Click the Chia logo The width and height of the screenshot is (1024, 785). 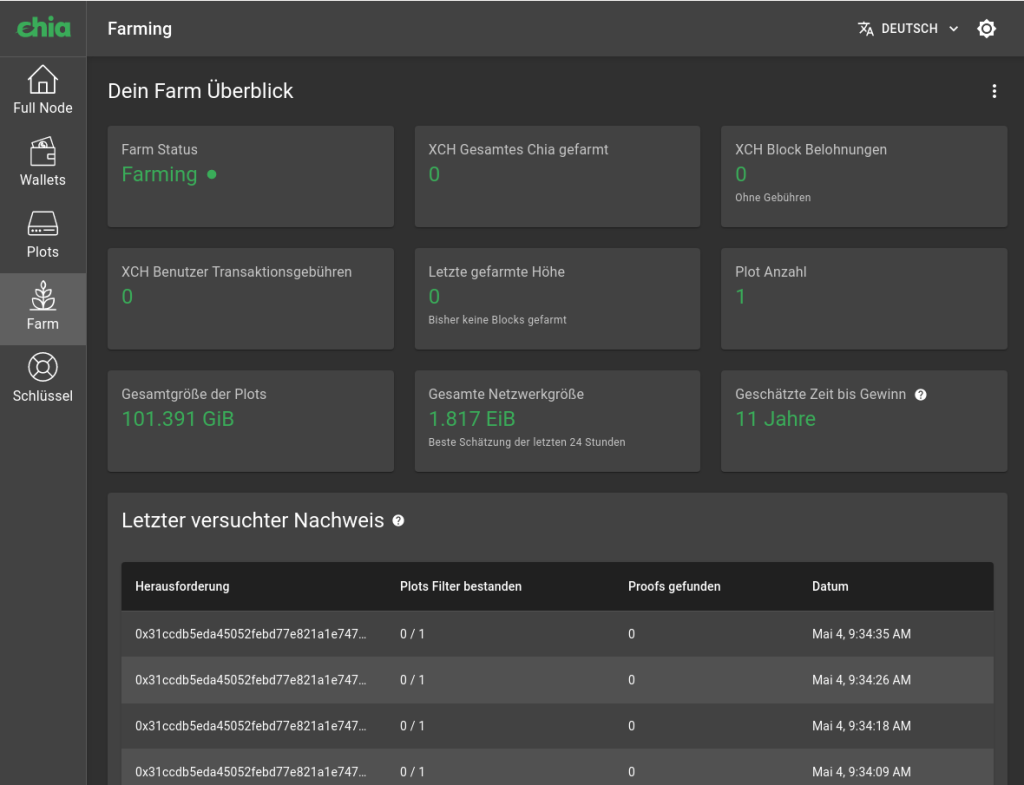click(x=43, y=28)
